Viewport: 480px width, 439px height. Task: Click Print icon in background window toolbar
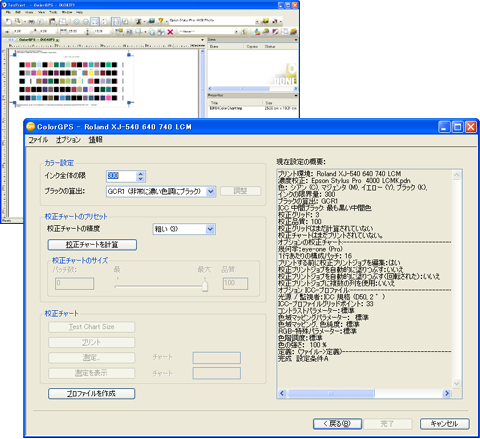click(x=31, y=22)
